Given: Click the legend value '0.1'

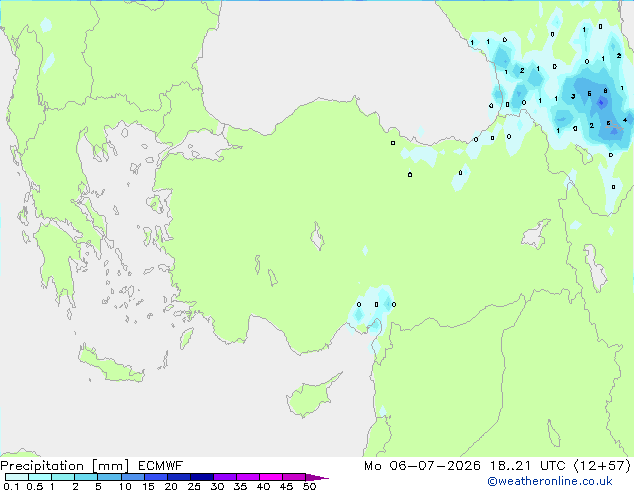Looking at the screenshot, I should 11,486.
